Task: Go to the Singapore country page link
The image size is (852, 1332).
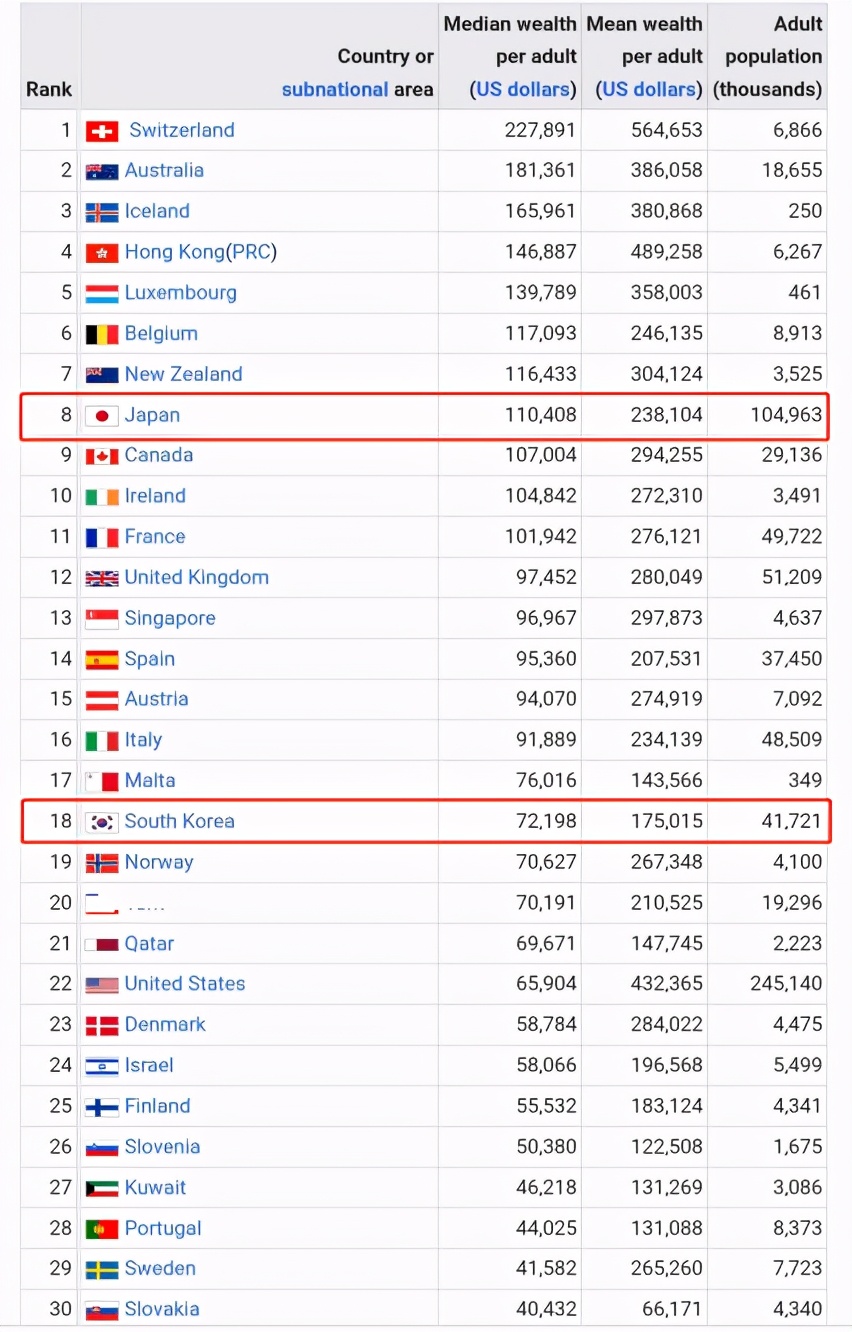Action: [x=170, y=619]
